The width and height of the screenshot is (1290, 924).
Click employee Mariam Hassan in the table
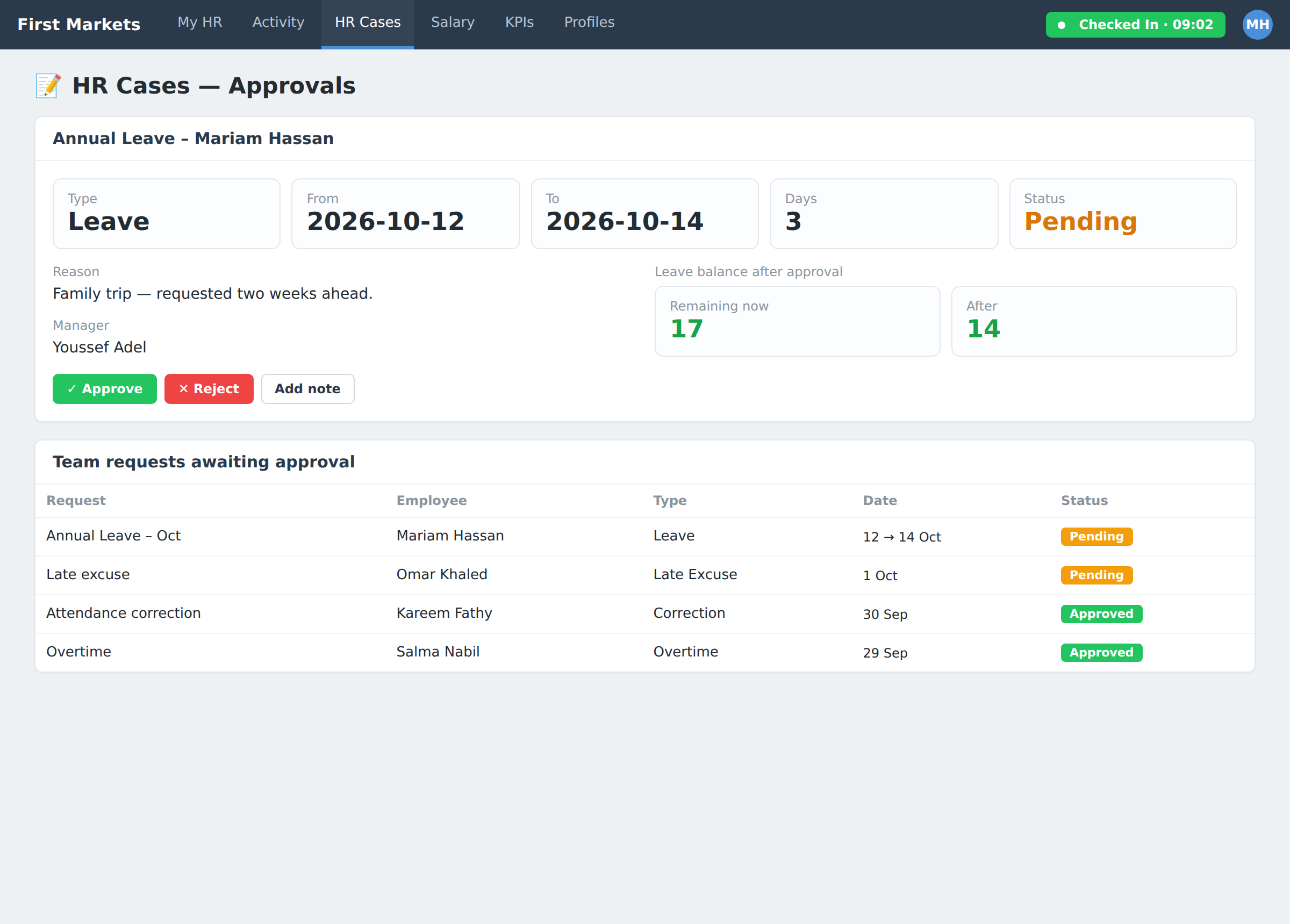[450, 536]
